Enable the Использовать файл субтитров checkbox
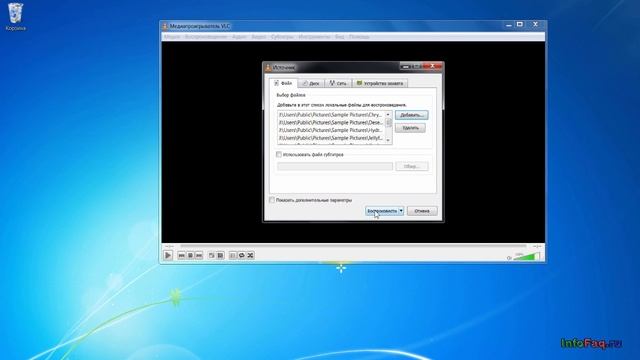Viewport: 640px width, 360px height. tap(279, 155)
